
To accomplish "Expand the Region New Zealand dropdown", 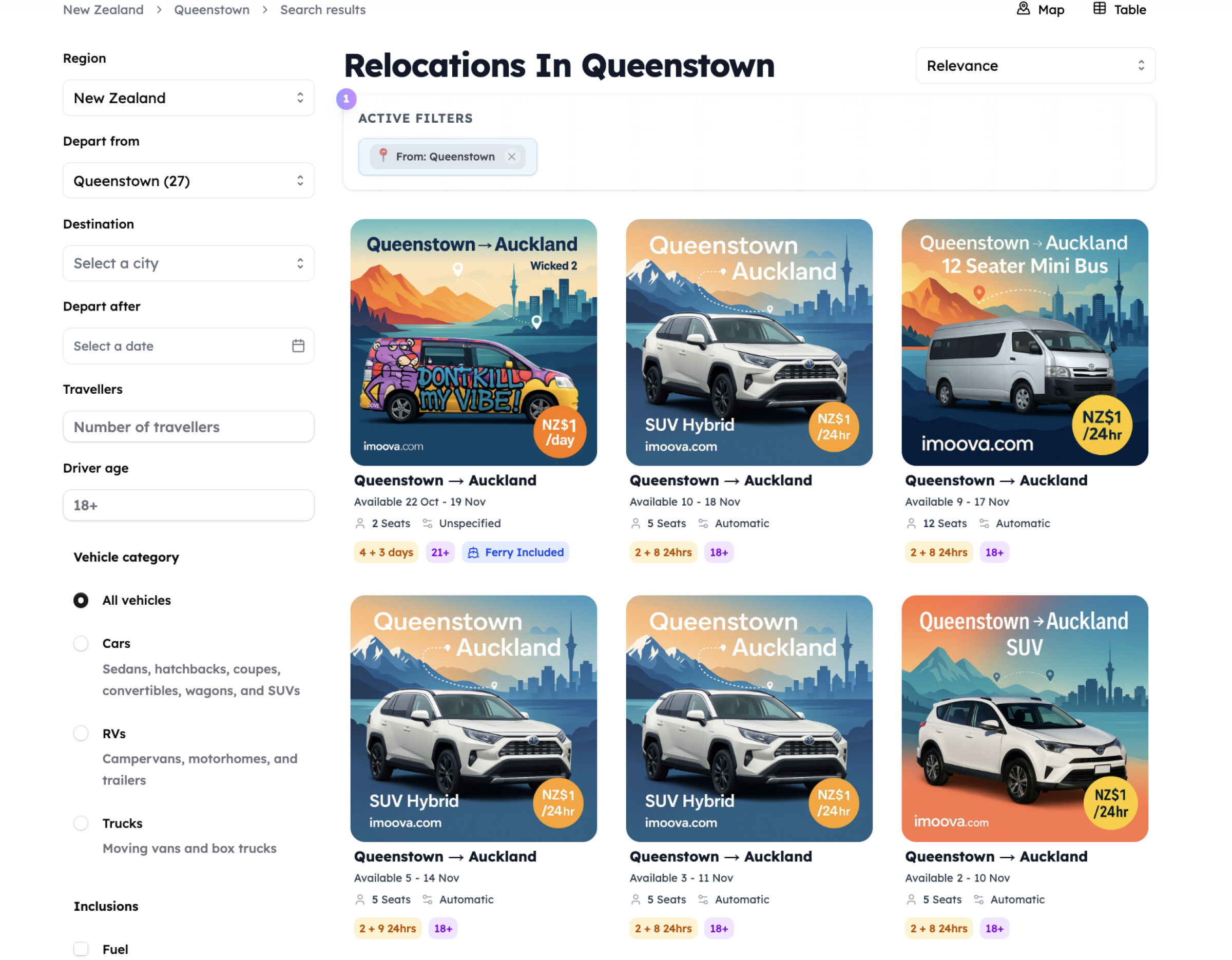I will click(x=188, y=98).
